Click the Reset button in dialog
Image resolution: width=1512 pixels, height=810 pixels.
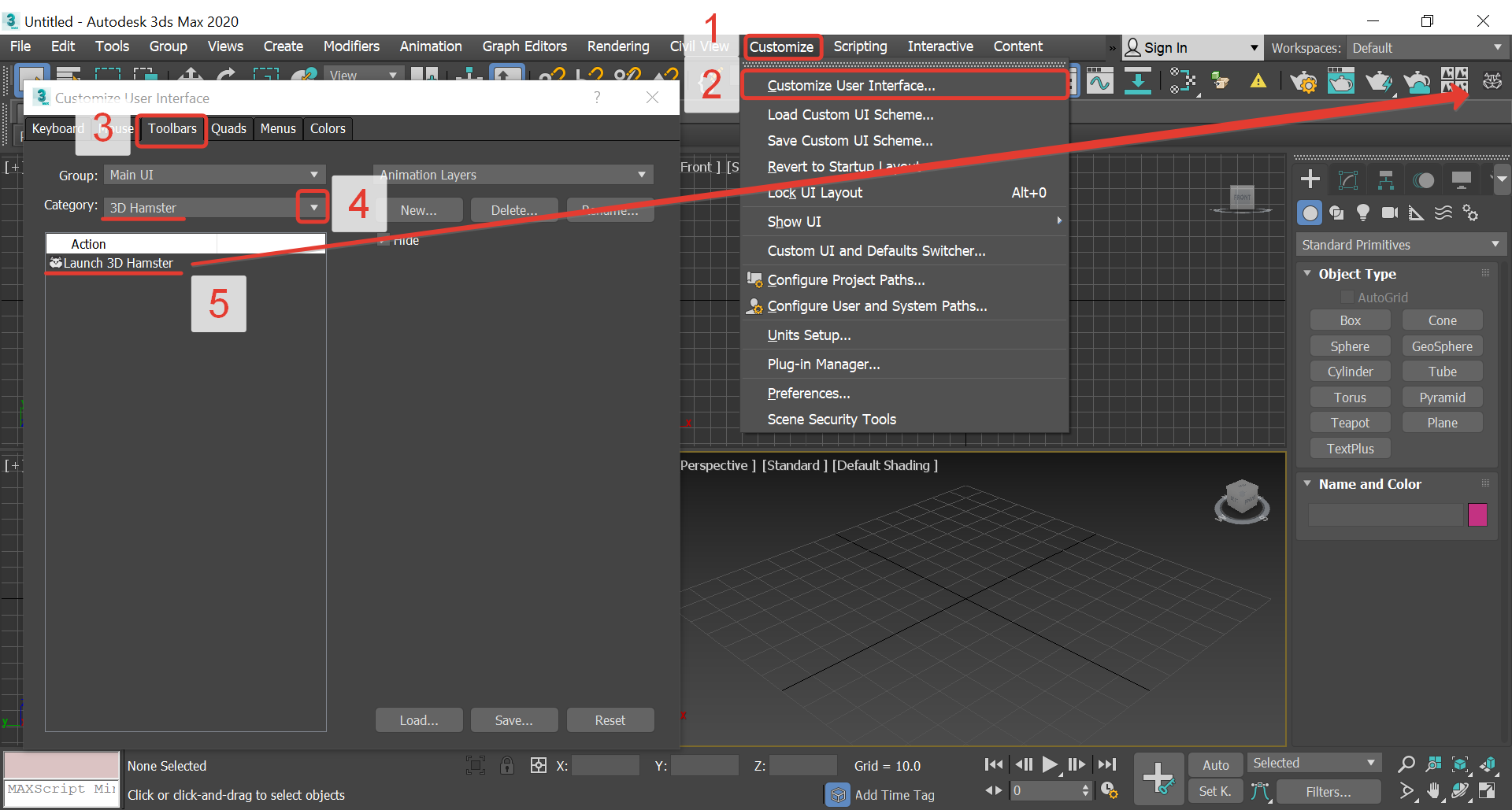(x=610, y=720)
